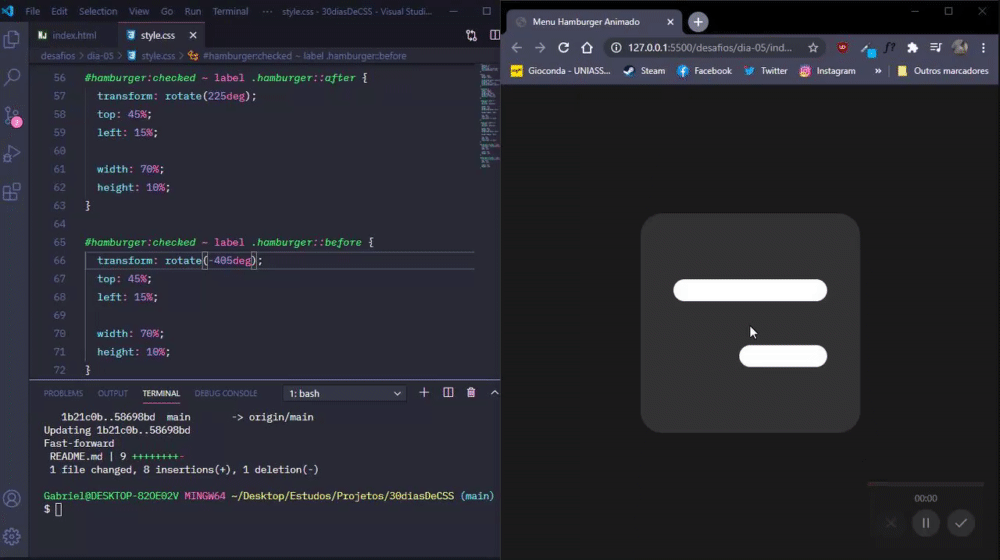Click the terminal prompt input line

point(268,509)
